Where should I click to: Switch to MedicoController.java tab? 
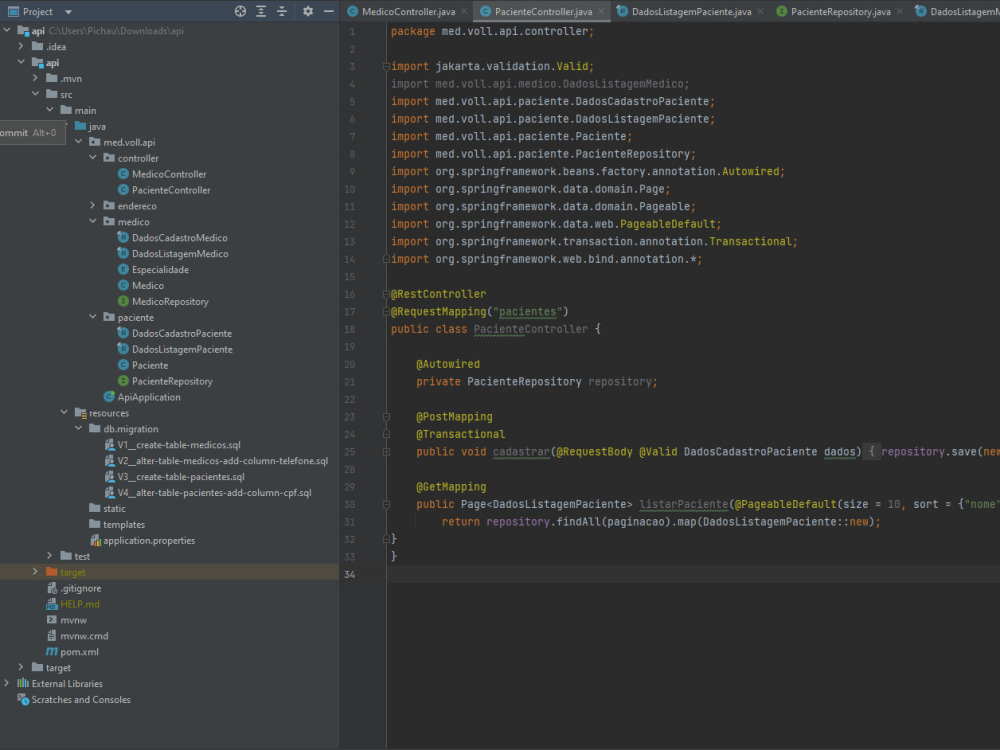coord(408,11)
